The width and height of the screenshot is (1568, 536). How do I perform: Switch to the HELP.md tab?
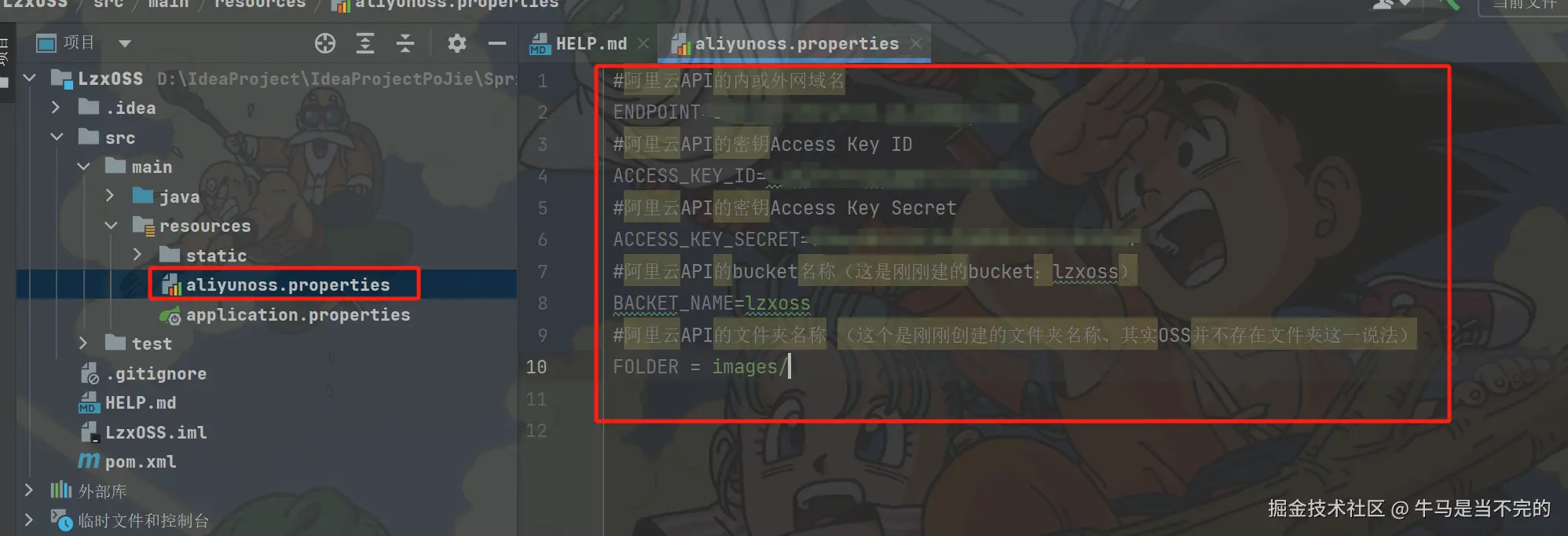591,44
